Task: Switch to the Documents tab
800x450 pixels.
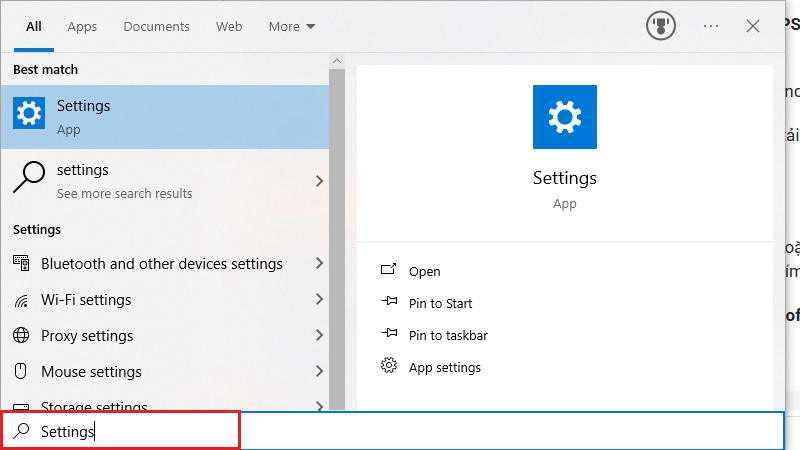Action: point(156,27)
